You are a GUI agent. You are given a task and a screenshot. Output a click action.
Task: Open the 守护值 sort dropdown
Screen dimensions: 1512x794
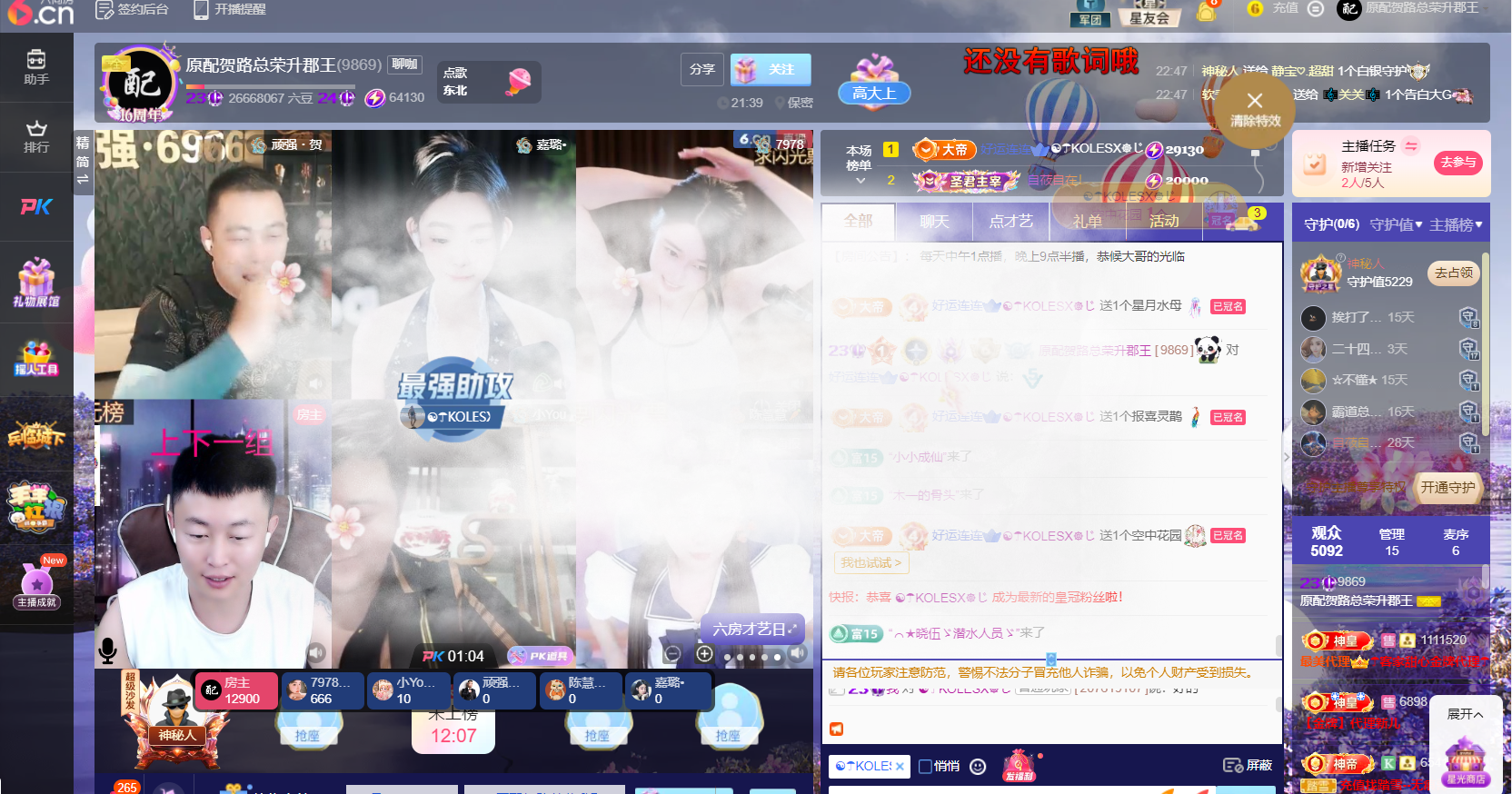[1396, 224]
